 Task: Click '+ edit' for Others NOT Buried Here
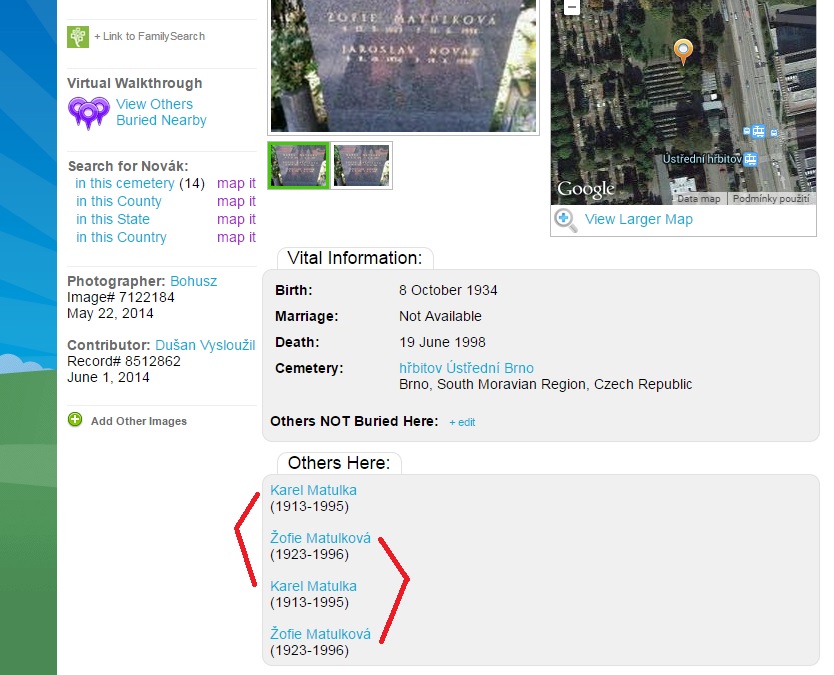tap(462, 422)
